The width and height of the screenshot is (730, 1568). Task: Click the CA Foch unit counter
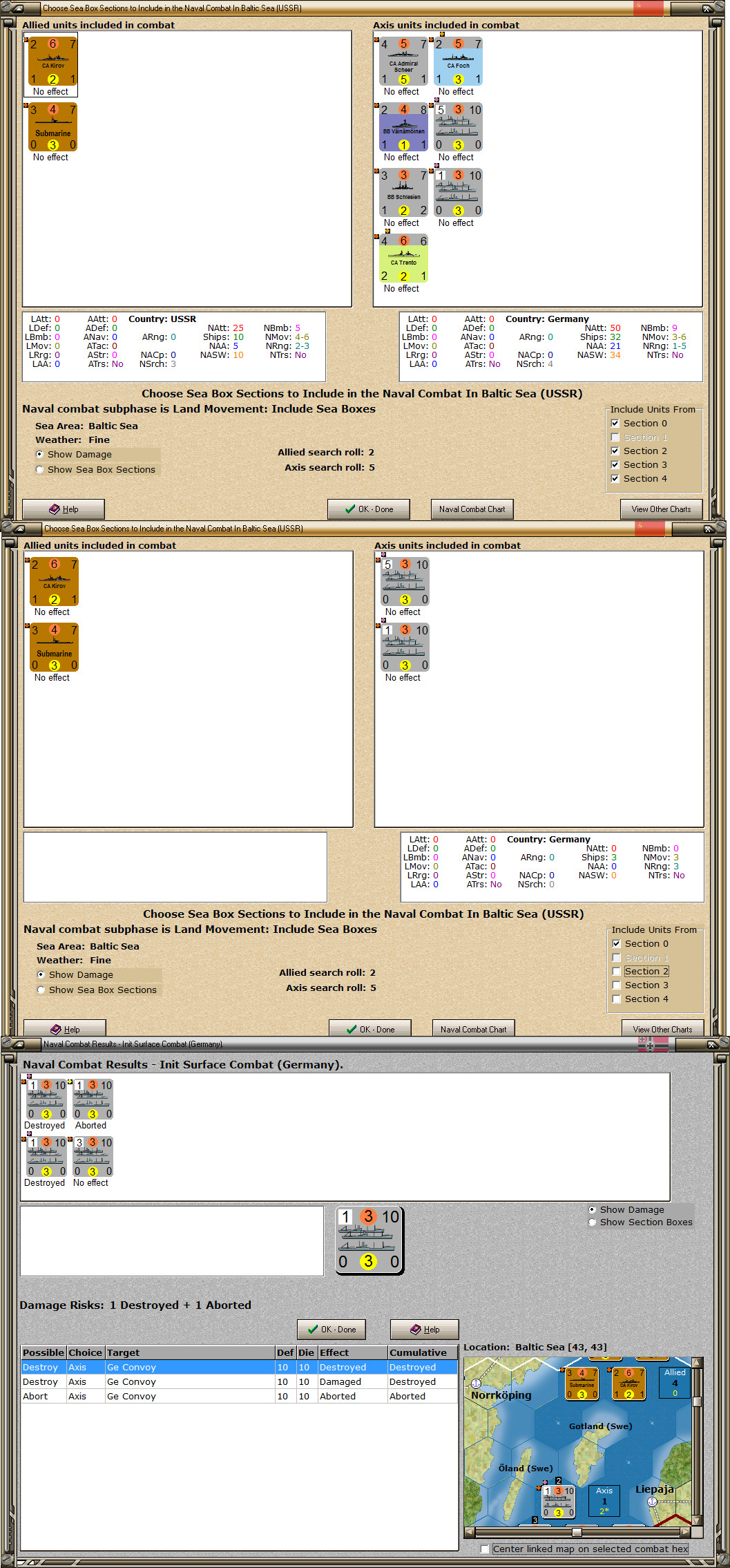pos(458,61)
